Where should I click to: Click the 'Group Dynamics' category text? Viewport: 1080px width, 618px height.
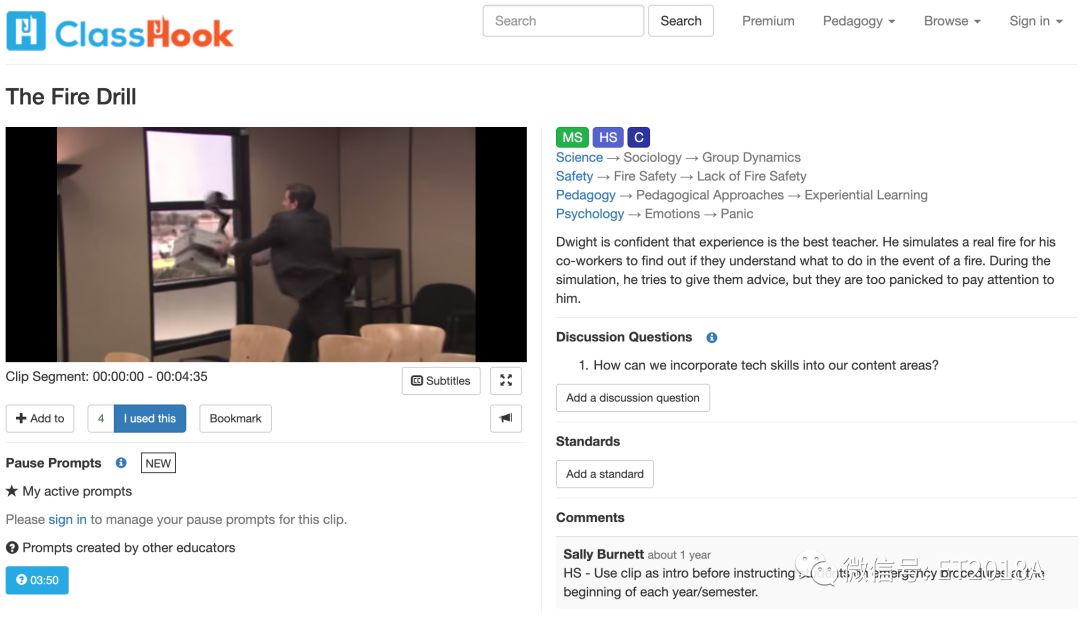(x=751, y=158)
